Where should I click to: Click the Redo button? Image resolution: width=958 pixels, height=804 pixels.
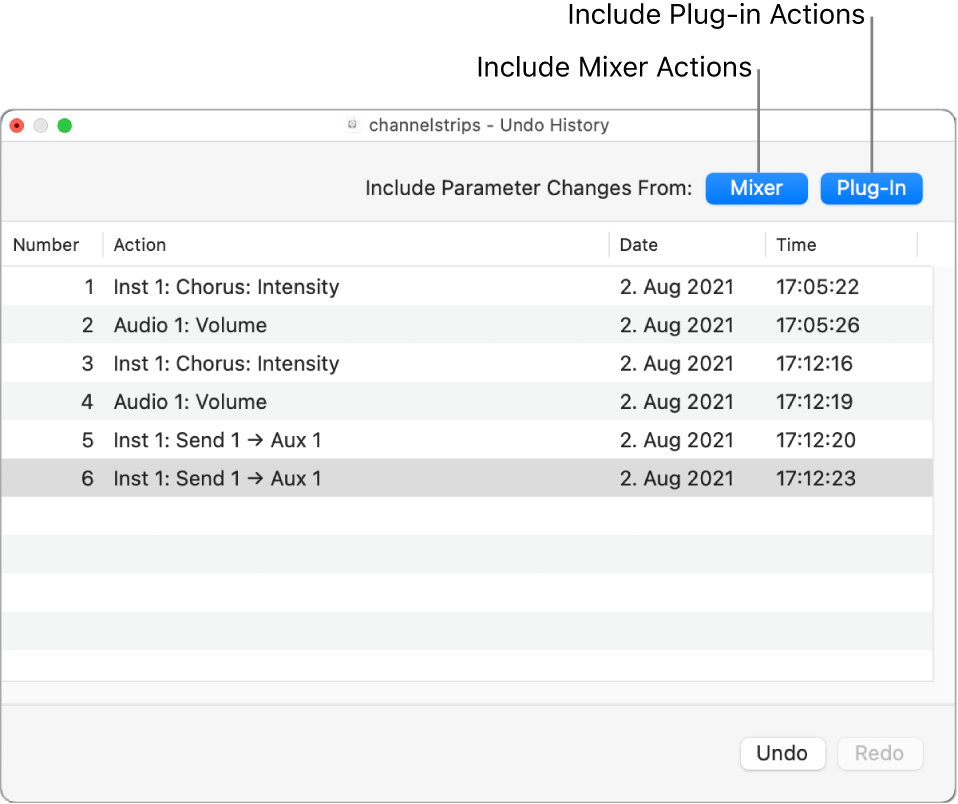pos(880,753)
